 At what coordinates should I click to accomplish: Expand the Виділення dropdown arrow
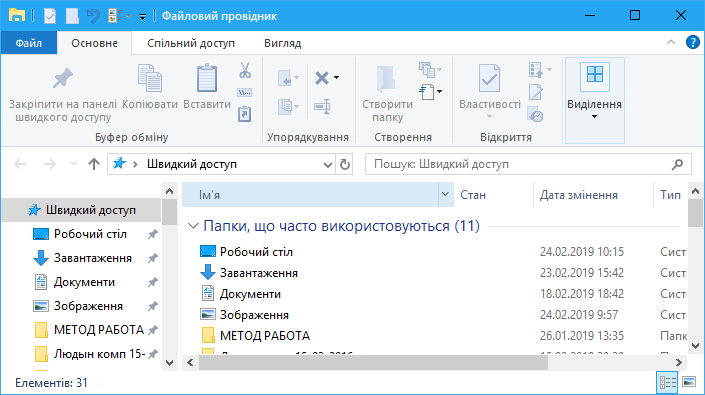click(594, 117)
